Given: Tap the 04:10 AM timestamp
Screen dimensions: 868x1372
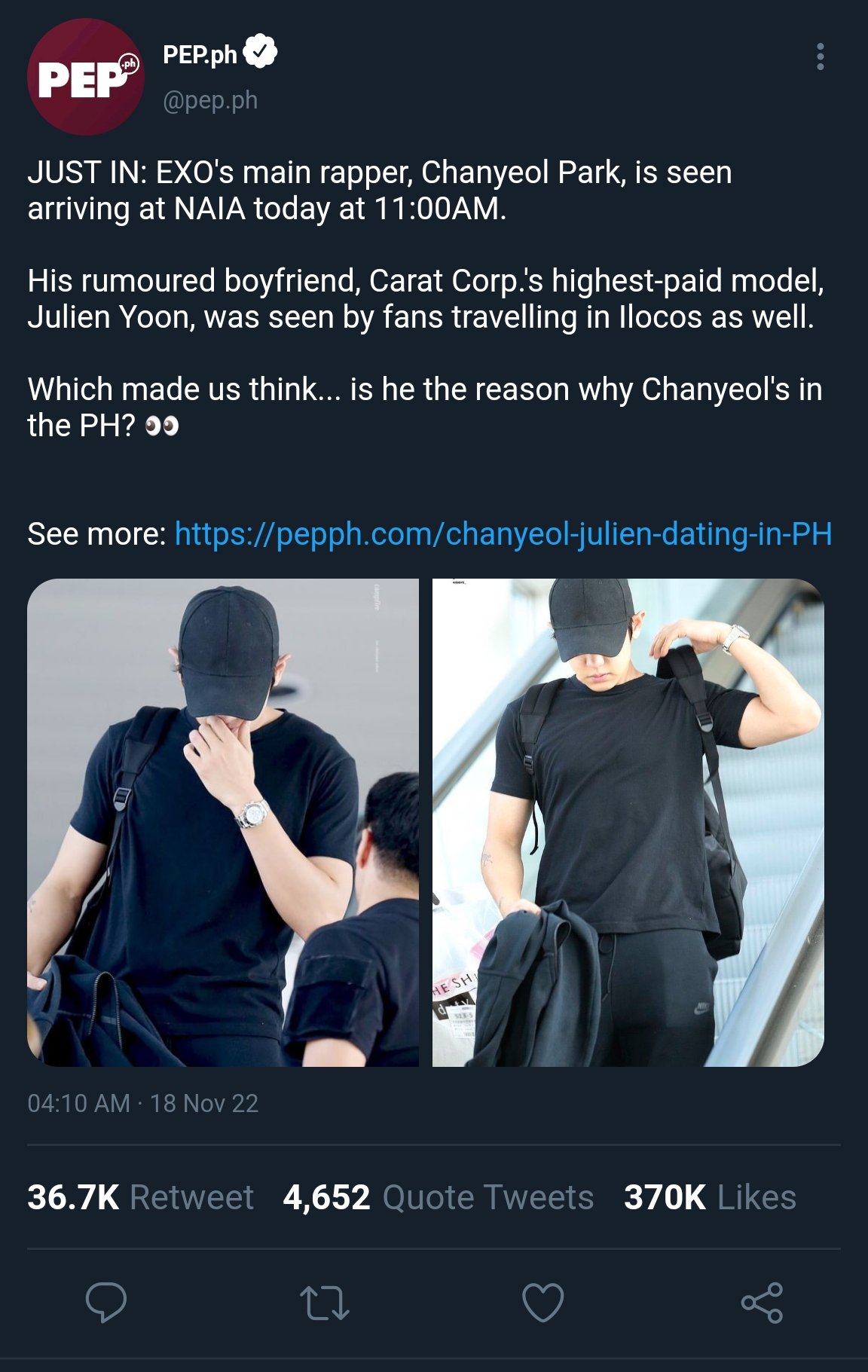Looking at the screenshot, I should point(78,1103).
